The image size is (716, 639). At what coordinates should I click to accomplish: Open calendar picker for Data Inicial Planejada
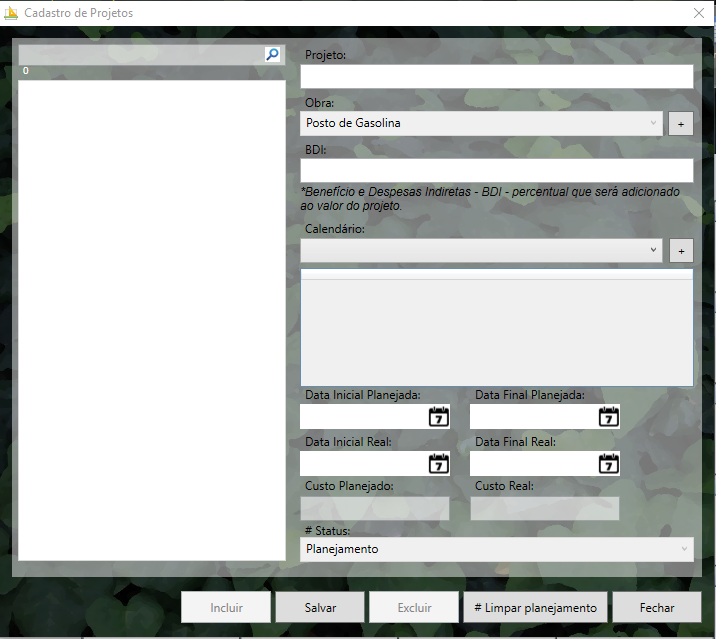click(439, 417)
